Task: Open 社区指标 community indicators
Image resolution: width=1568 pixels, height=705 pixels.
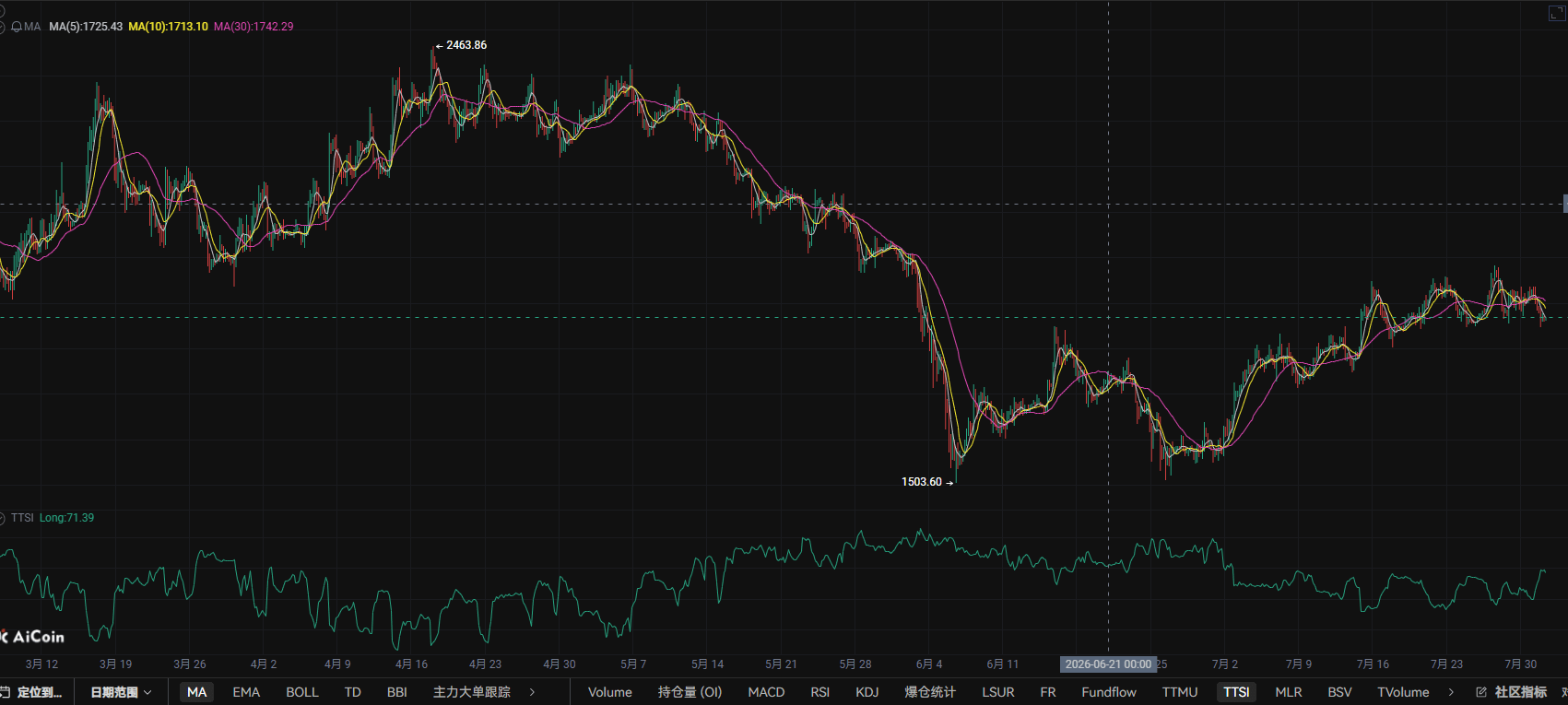Action: (1521, 692)
